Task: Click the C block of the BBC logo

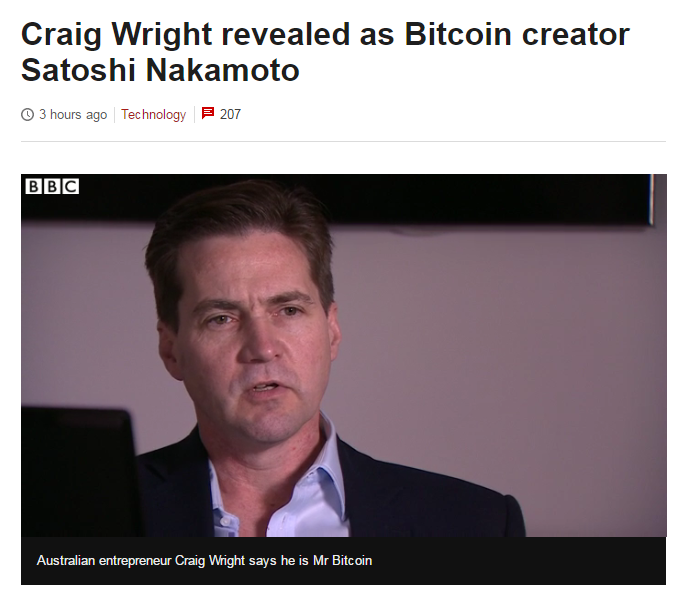Action: (x=71, y=186)
